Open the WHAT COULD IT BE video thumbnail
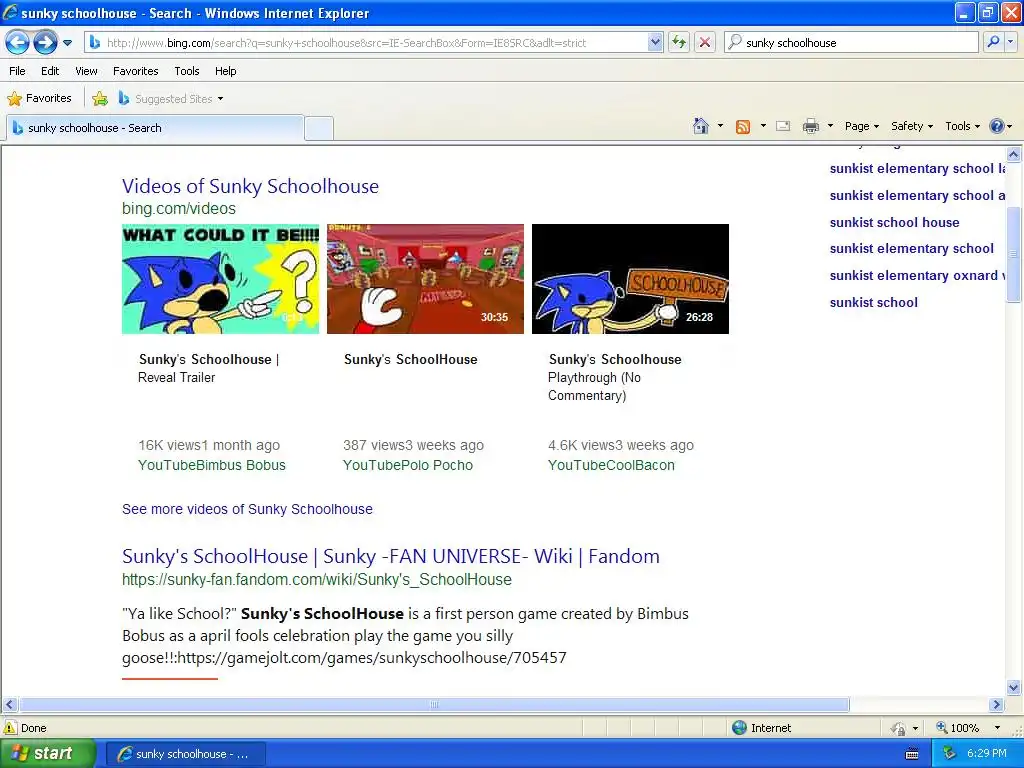The image size is (1024, 768). coord(221,279)
